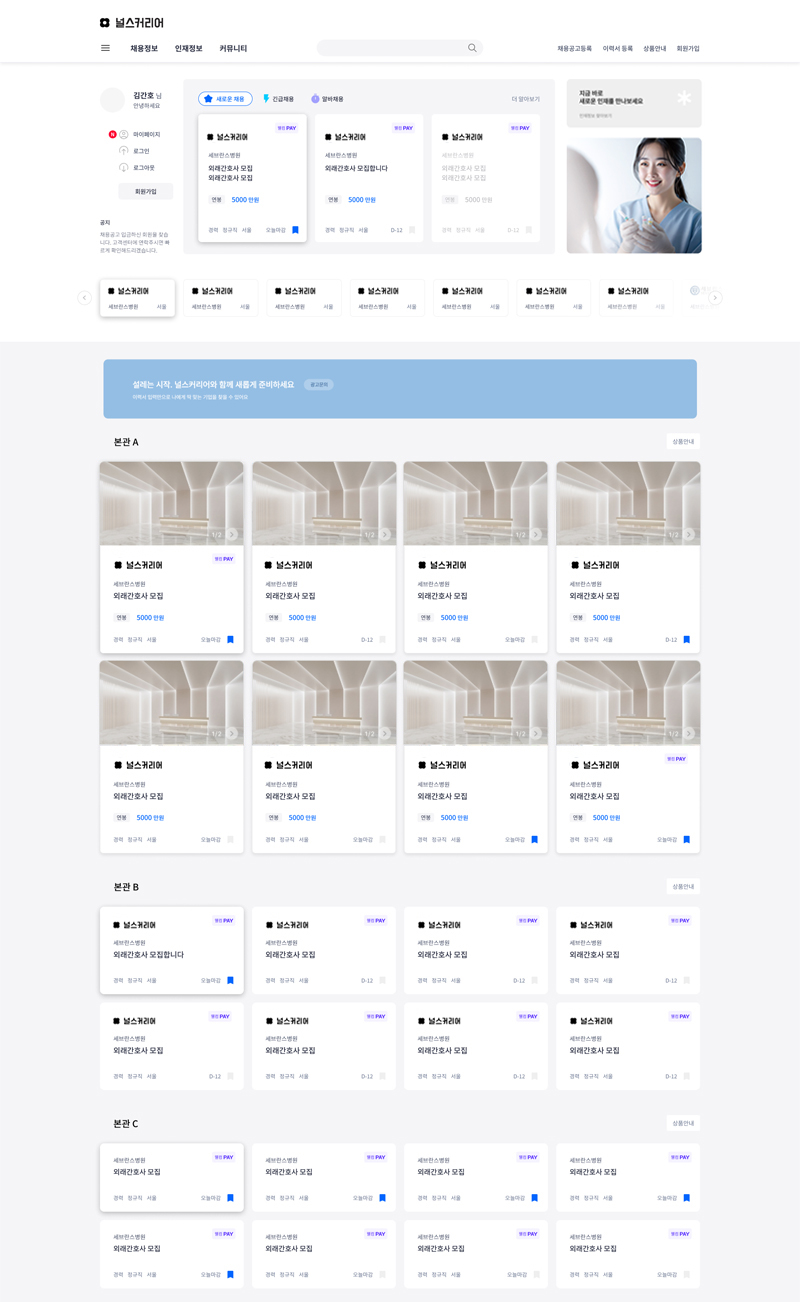Advance the first 본관 A card image with the arrow
Viewport: 800px width, 1302px height.
pyautogui.click(x=232, y=535)
